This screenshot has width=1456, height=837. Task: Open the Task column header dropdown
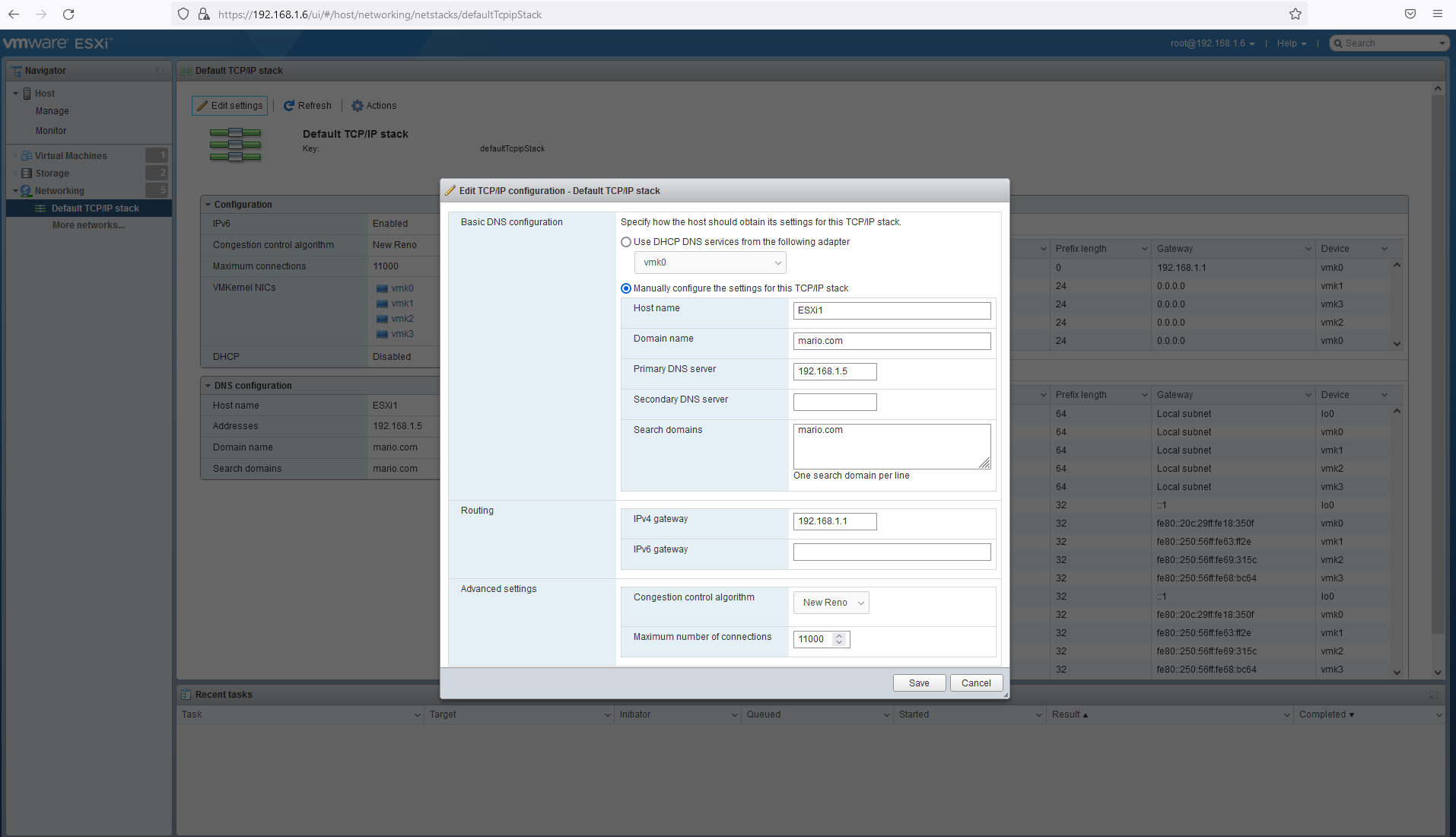click(417, 715)
